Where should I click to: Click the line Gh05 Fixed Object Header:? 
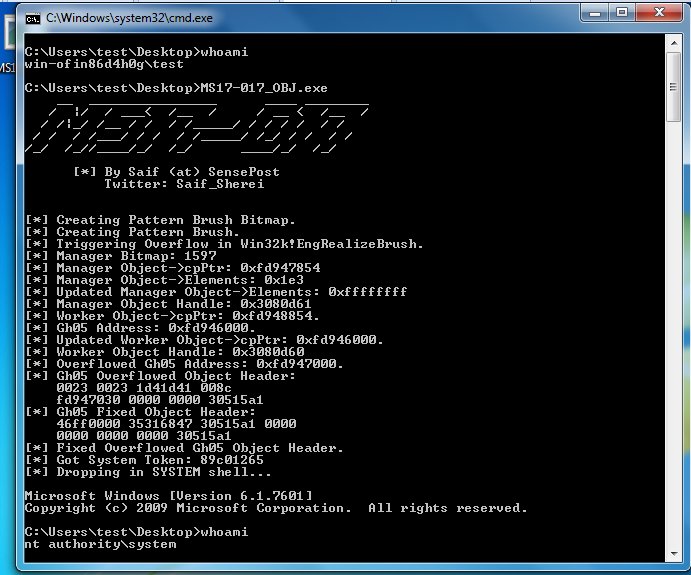click(x=140, y=412)
